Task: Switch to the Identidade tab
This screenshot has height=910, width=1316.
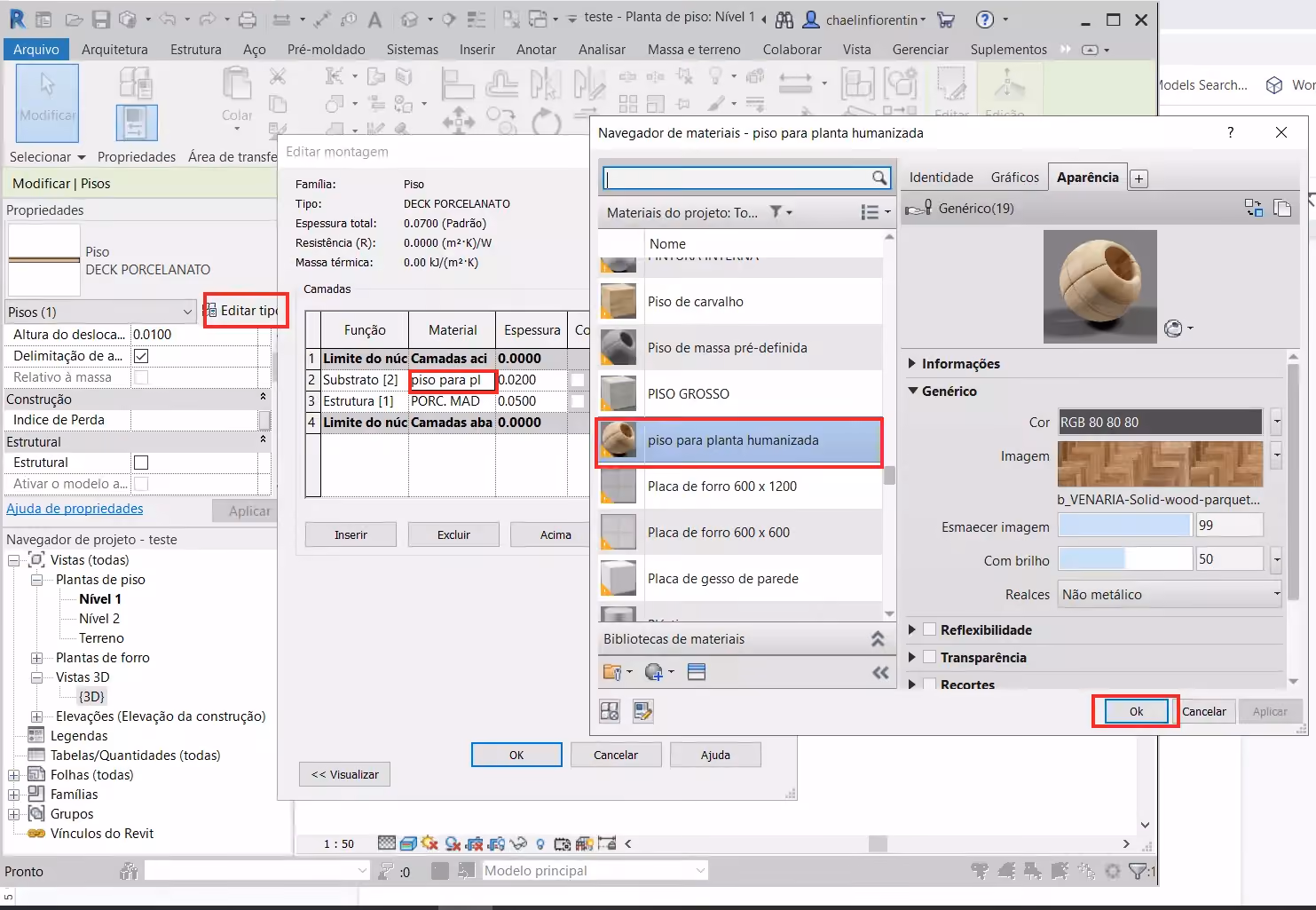Action: tap(941, 178)
